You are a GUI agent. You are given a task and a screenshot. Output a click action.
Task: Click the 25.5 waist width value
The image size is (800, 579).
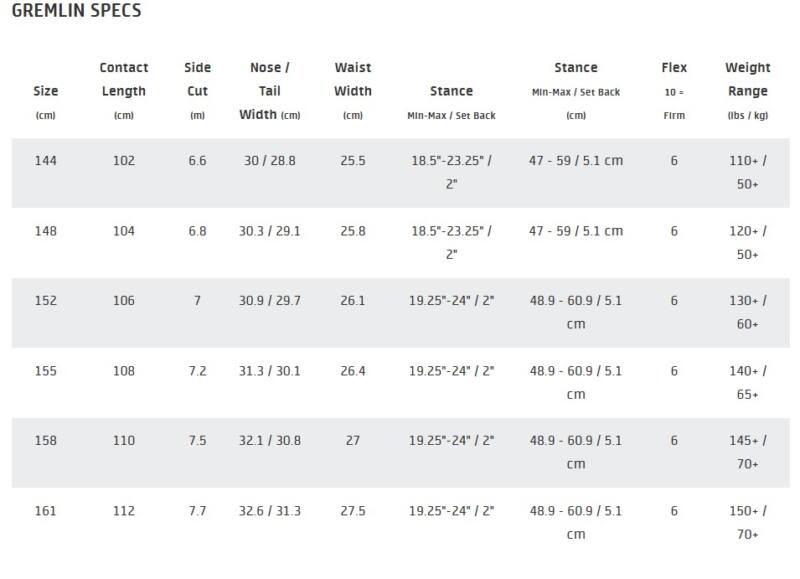point(353,161)
